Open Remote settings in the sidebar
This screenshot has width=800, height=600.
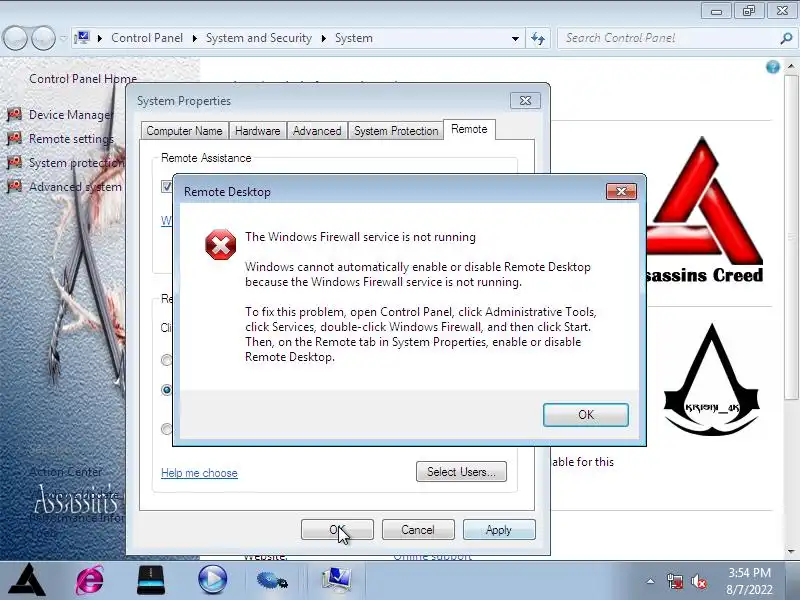click(x=71, y=139)
